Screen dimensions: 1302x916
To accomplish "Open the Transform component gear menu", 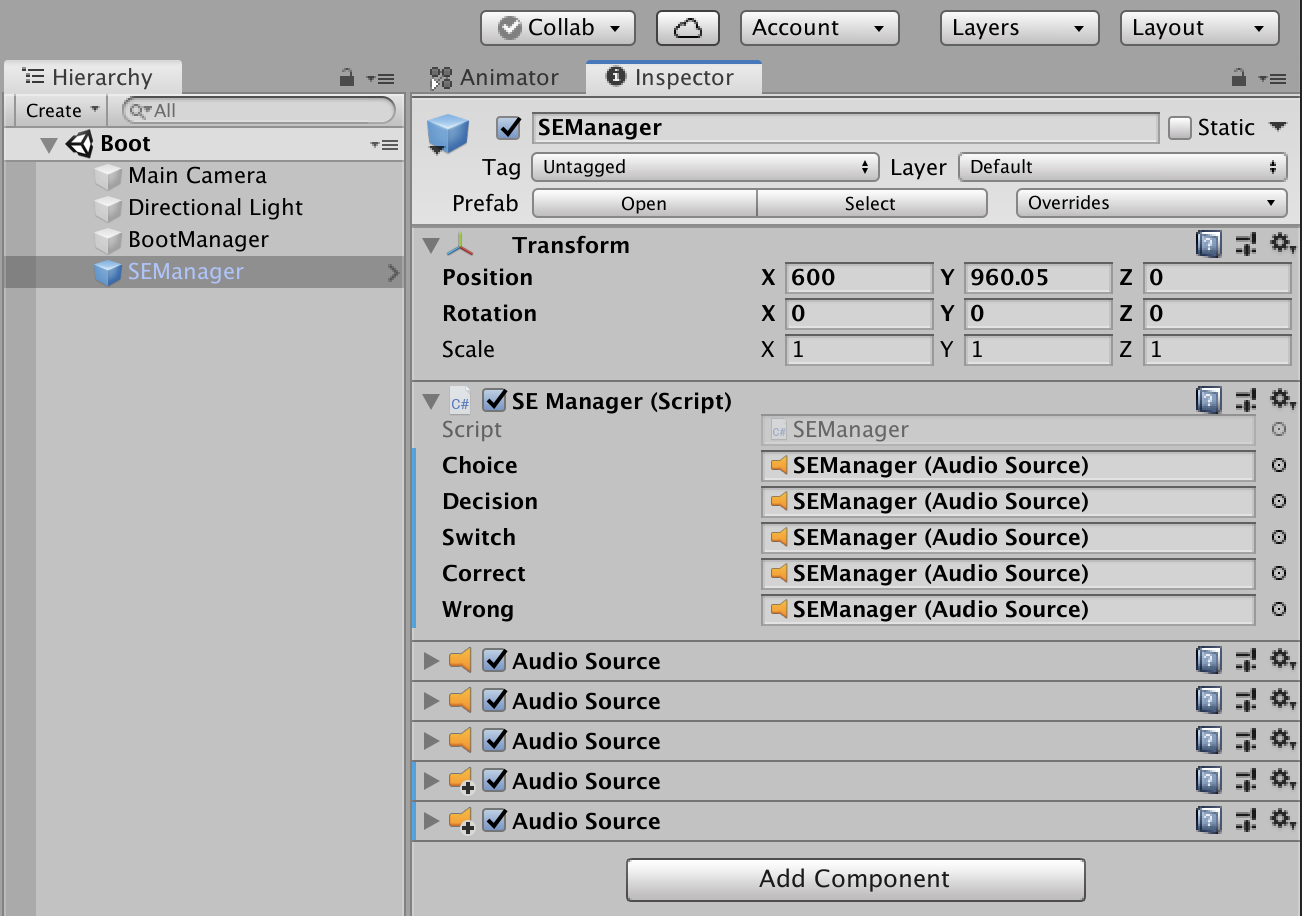I will (1283, 244).
